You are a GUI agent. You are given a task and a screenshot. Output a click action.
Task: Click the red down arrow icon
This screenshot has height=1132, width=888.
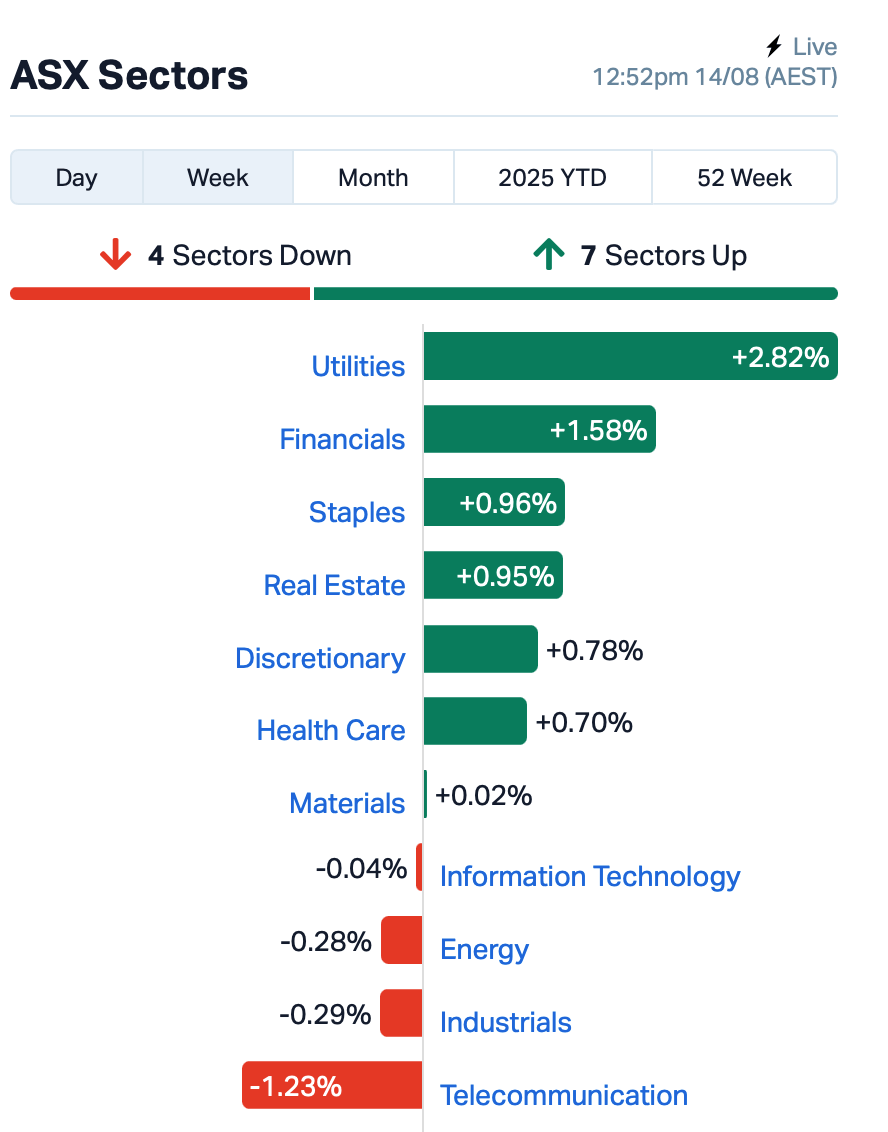pos(116,255)
